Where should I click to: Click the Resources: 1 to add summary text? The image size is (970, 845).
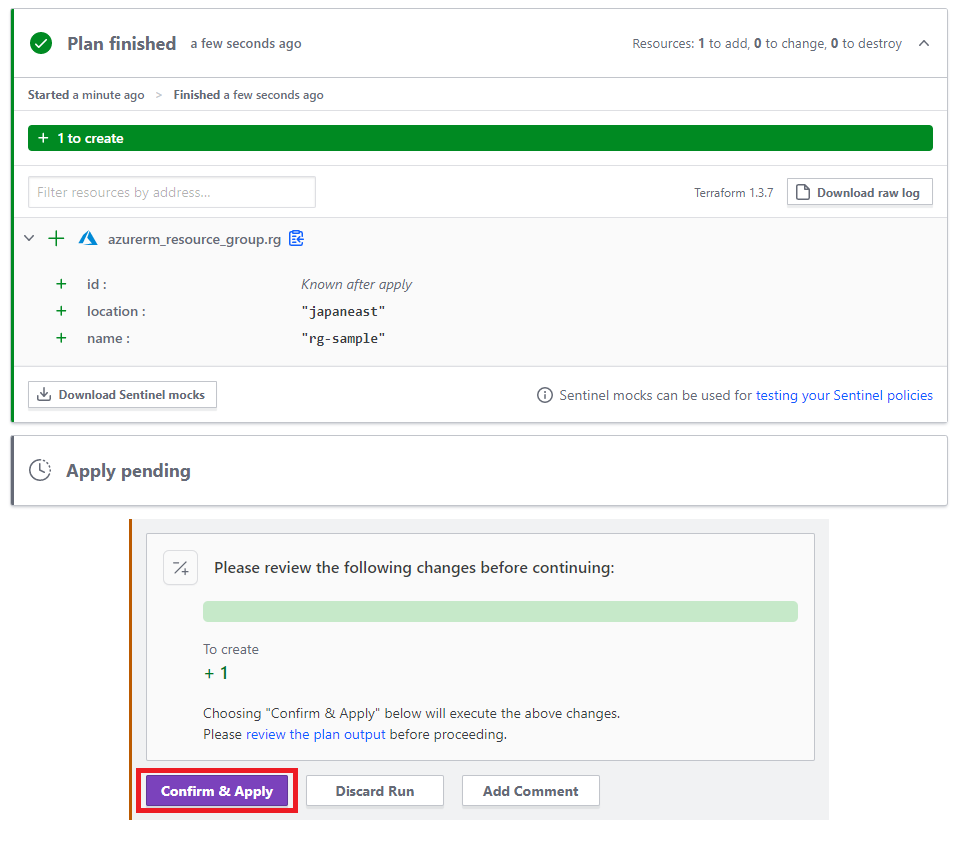[x=767, y=44]
